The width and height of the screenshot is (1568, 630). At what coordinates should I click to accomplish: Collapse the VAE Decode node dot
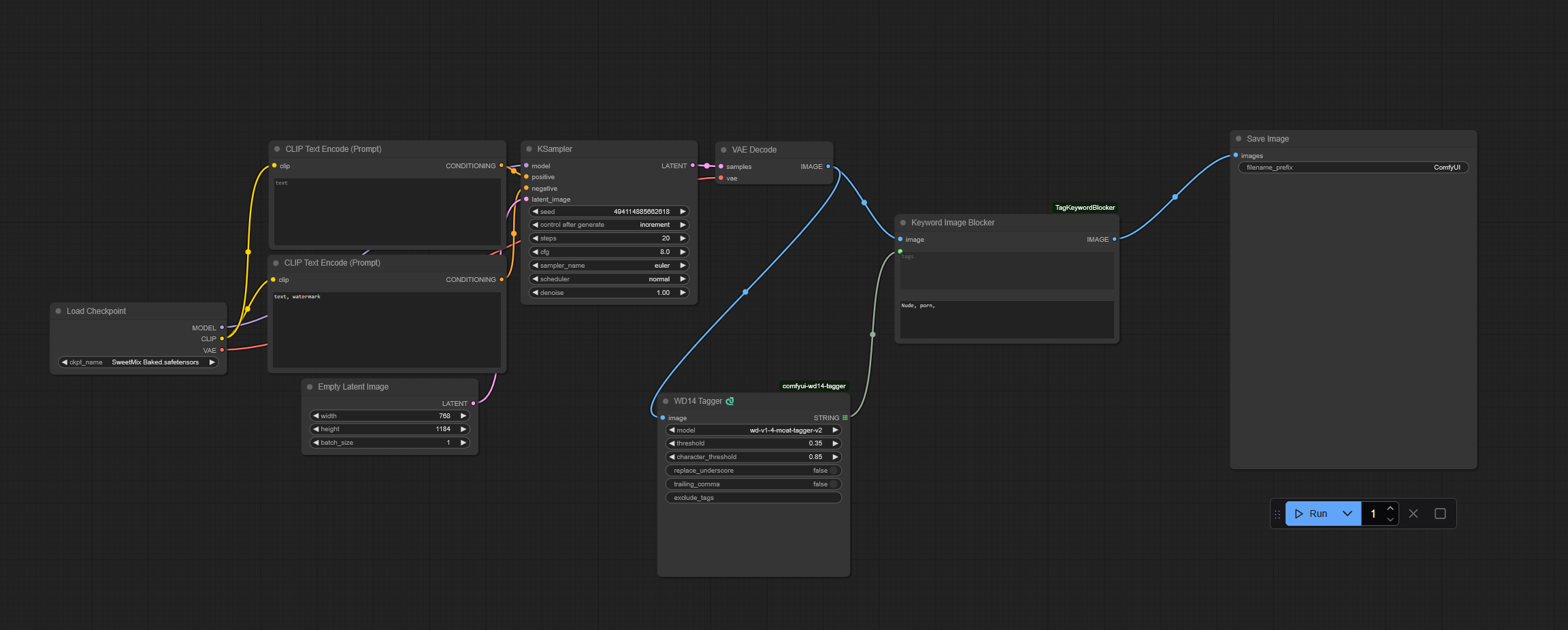click(723, 150)
